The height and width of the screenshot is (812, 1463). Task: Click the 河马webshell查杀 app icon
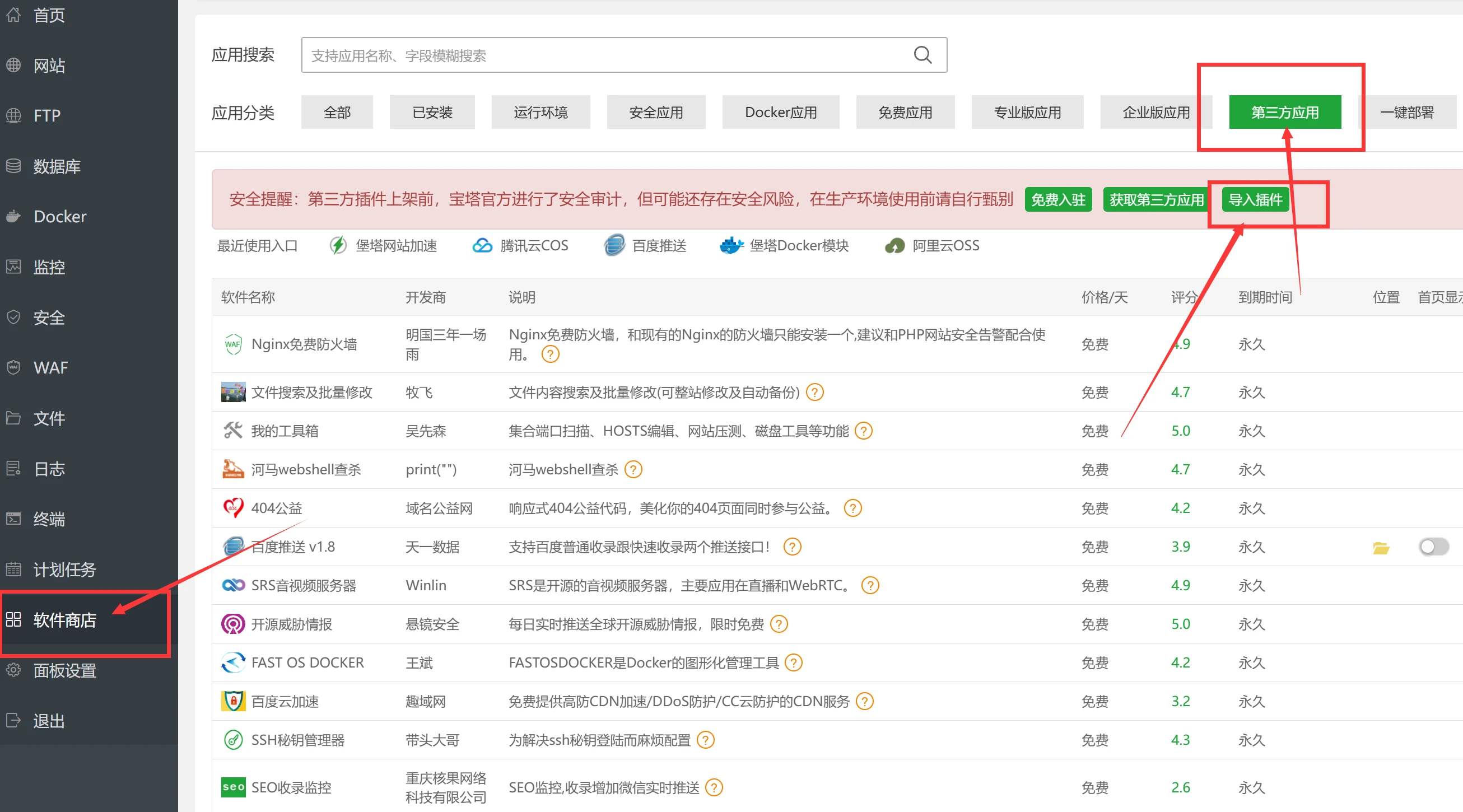click(233, 469)
